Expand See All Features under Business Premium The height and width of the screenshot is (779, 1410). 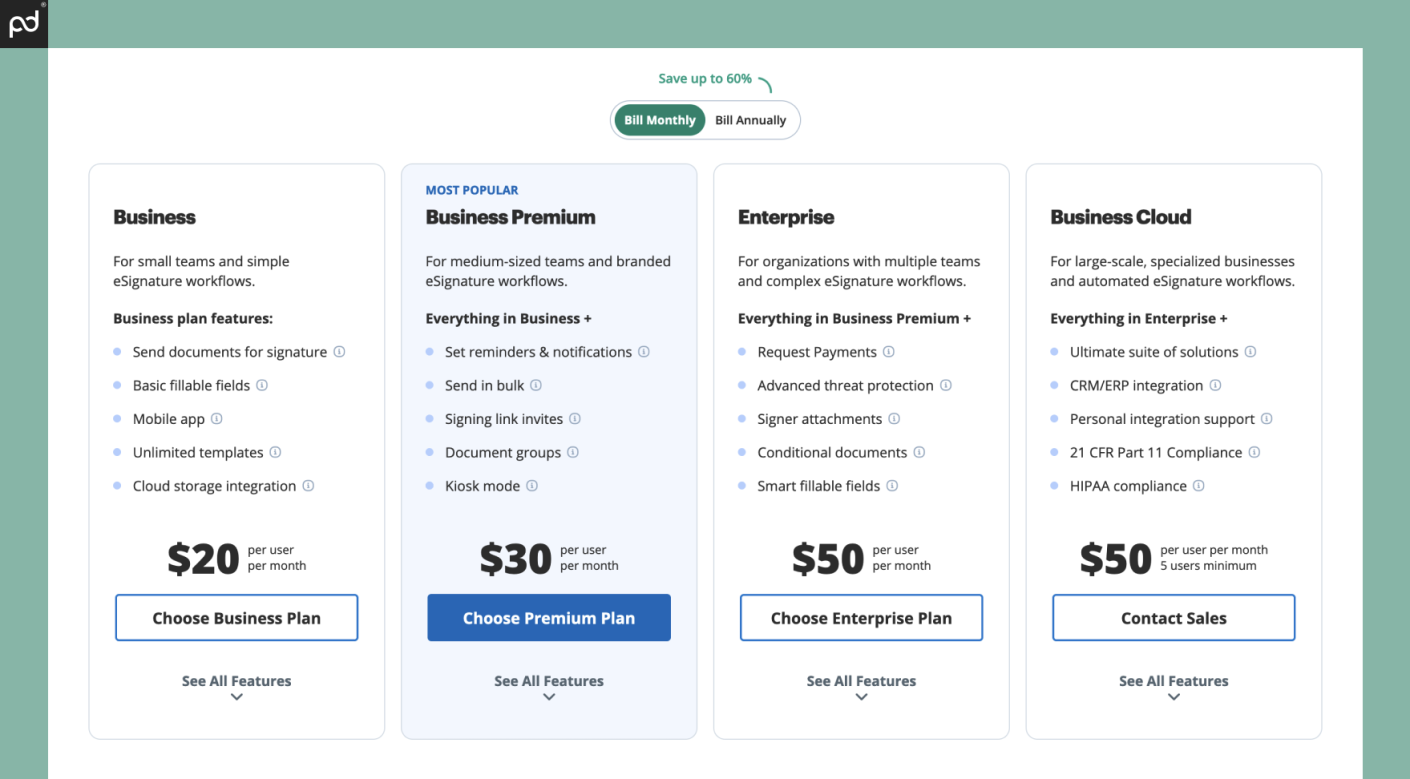point(548,681)
